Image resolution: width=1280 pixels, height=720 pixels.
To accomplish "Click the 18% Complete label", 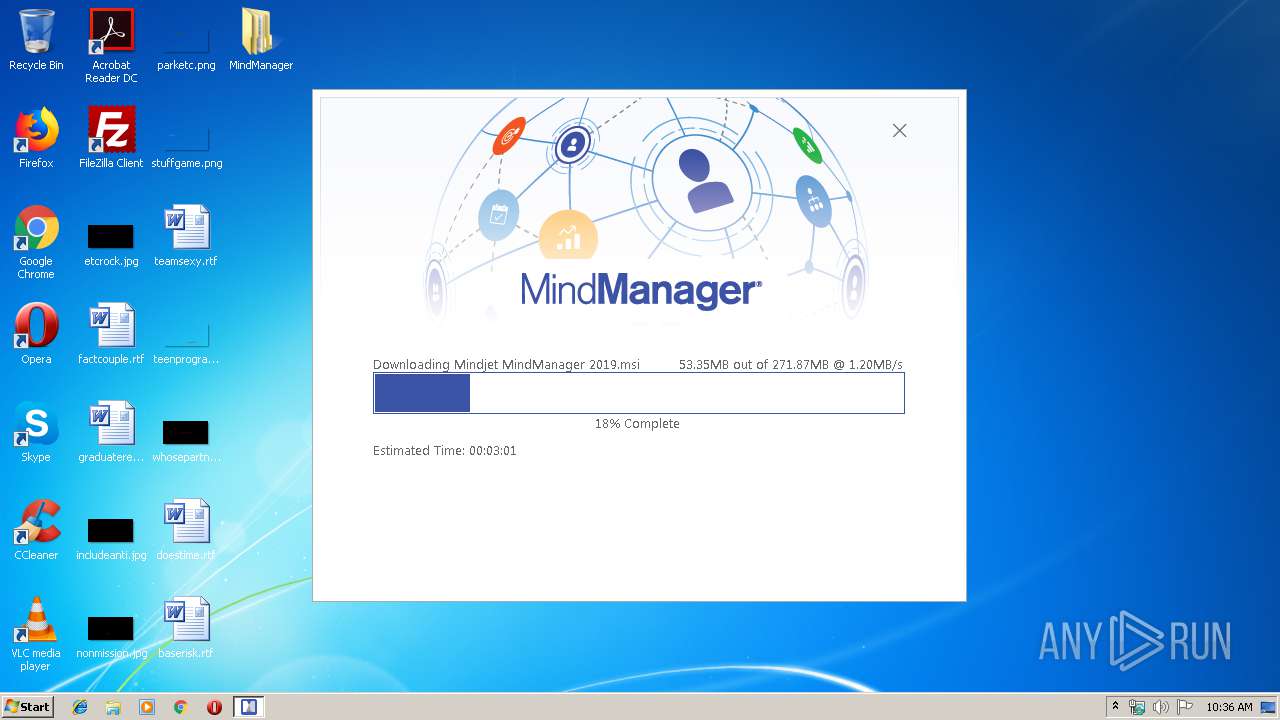I will pyautogui.click(x=637, y=424).
